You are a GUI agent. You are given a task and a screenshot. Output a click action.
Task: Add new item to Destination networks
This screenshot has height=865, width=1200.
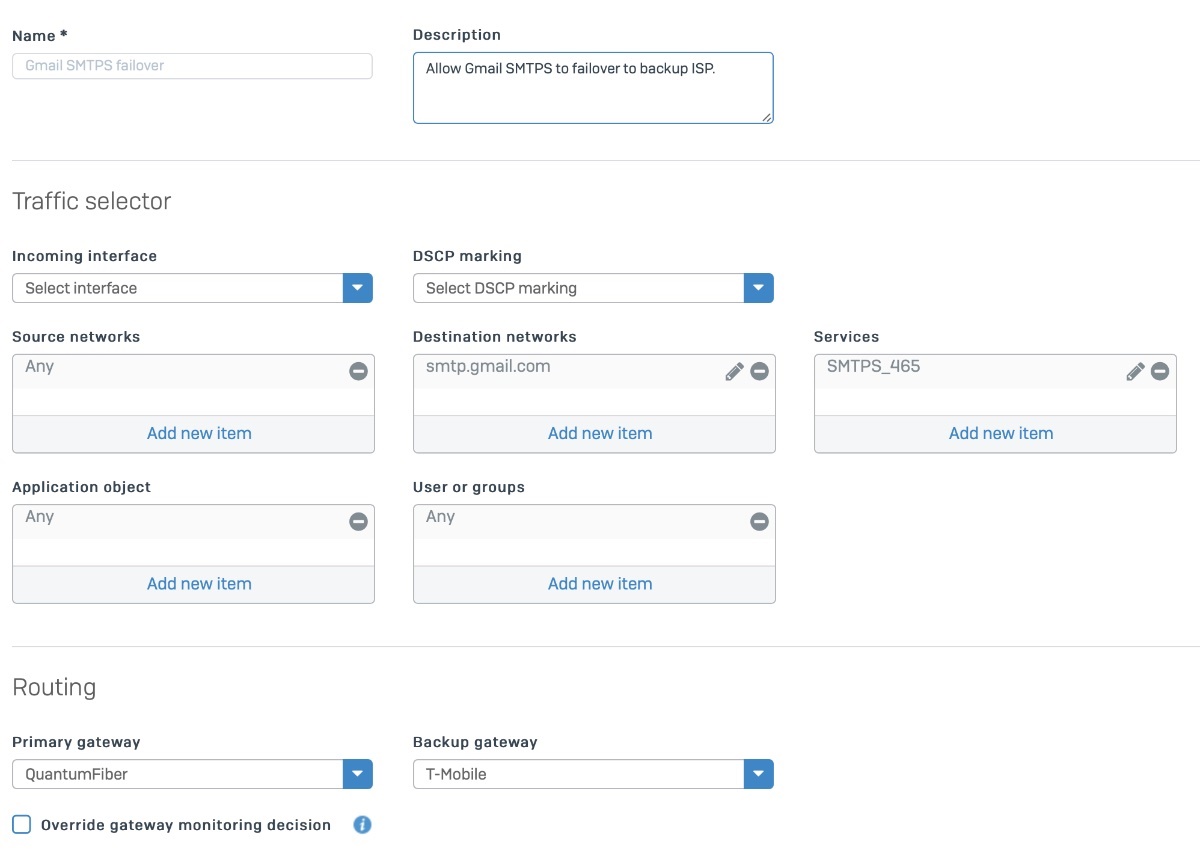(600, 433)
